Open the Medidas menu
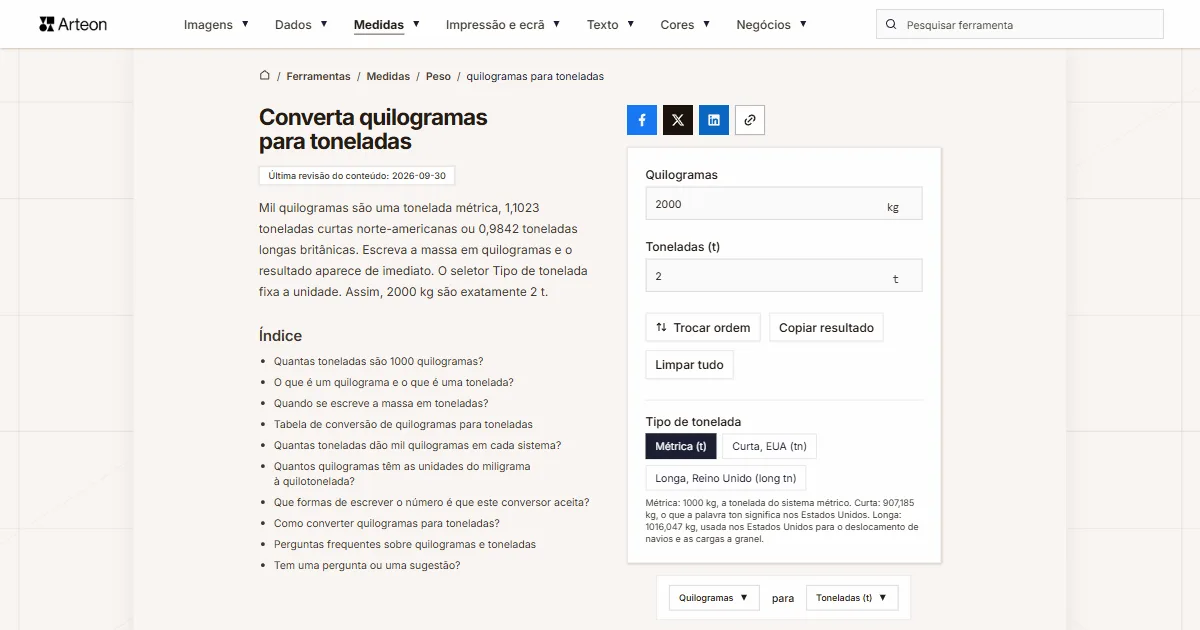The height and width of the screenshot is (630, 1200). [x=387, y=25]
